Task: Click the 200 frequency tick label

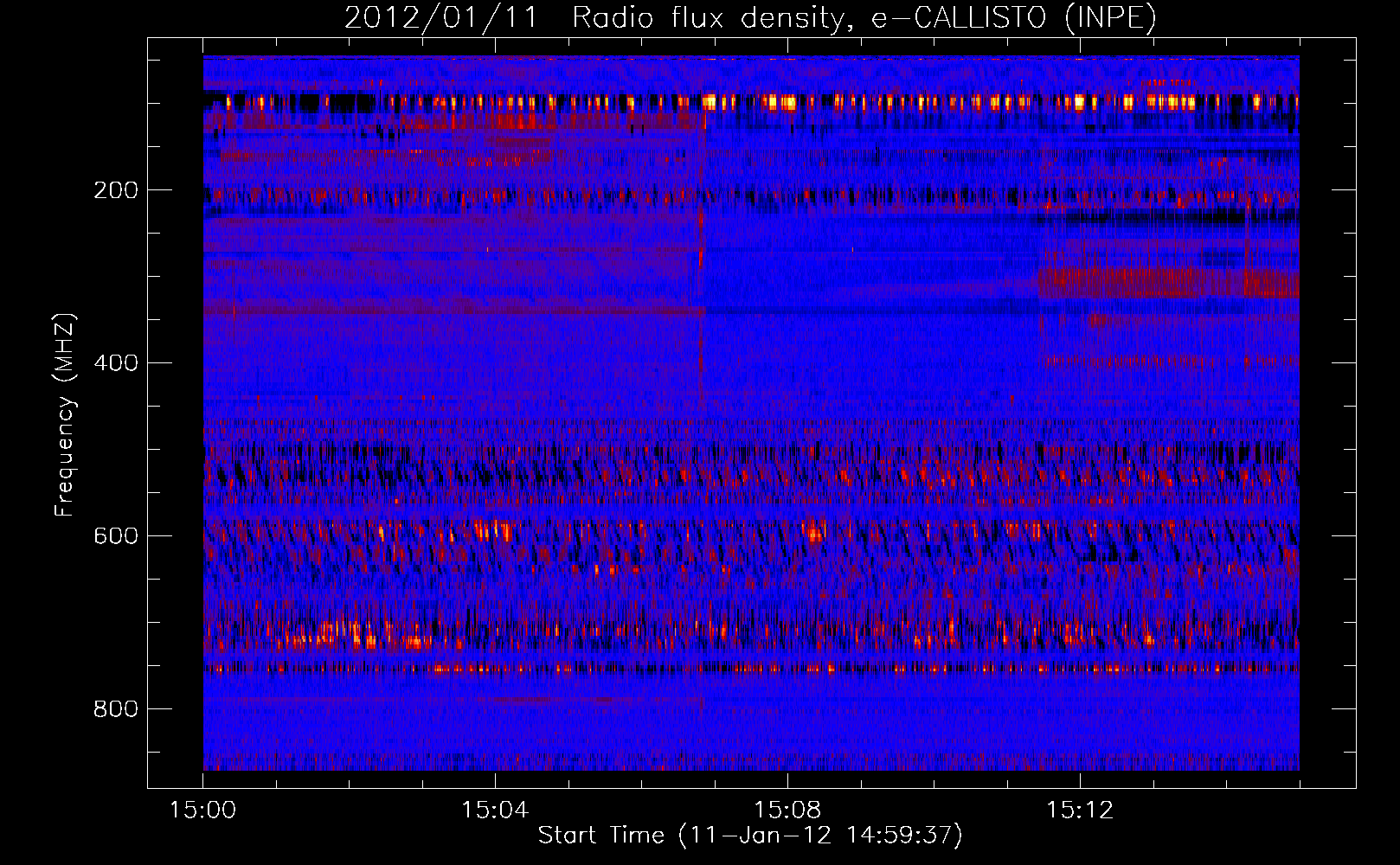Action: coord(116,190)
